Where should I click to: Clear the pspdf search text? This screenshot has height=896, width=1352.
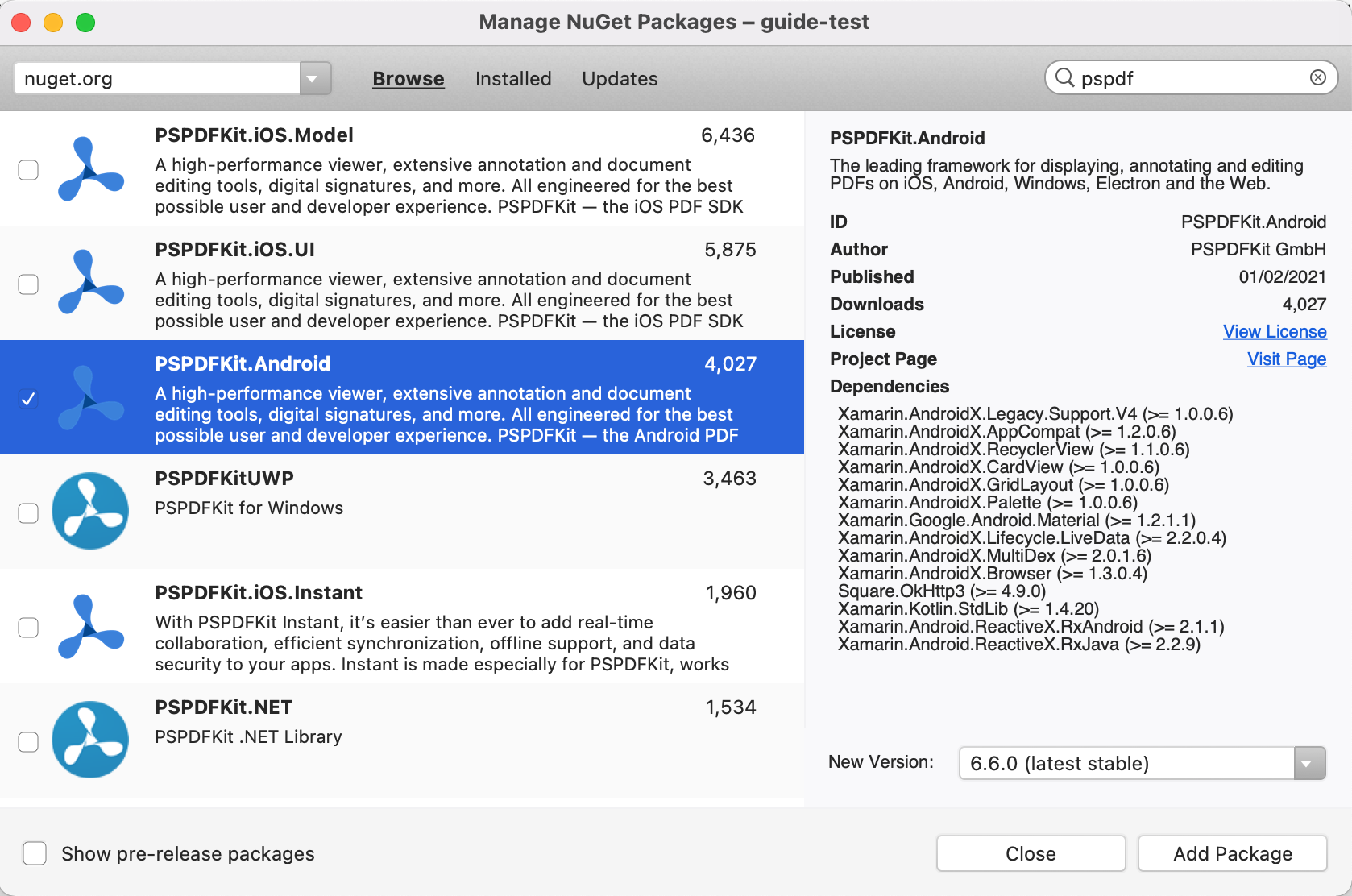point(1318,77)
